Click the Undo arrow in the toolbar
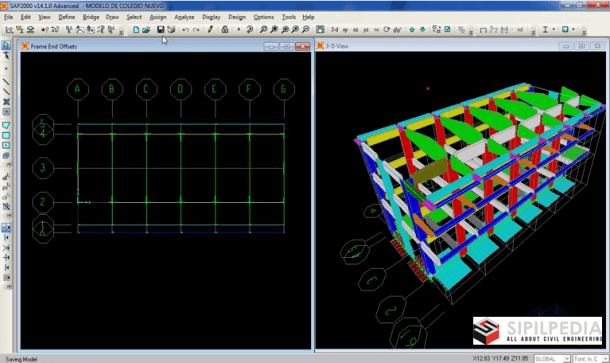Image resolution: width=610 pixels, height=363 pixels. pyautogui.click(x=186, y=30)
